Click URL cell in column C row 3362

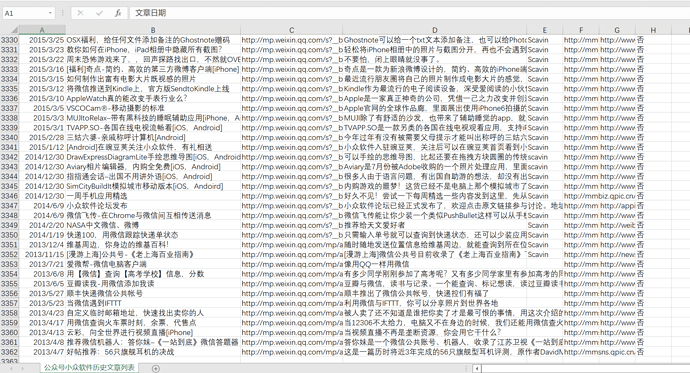(x=291, y=352)
